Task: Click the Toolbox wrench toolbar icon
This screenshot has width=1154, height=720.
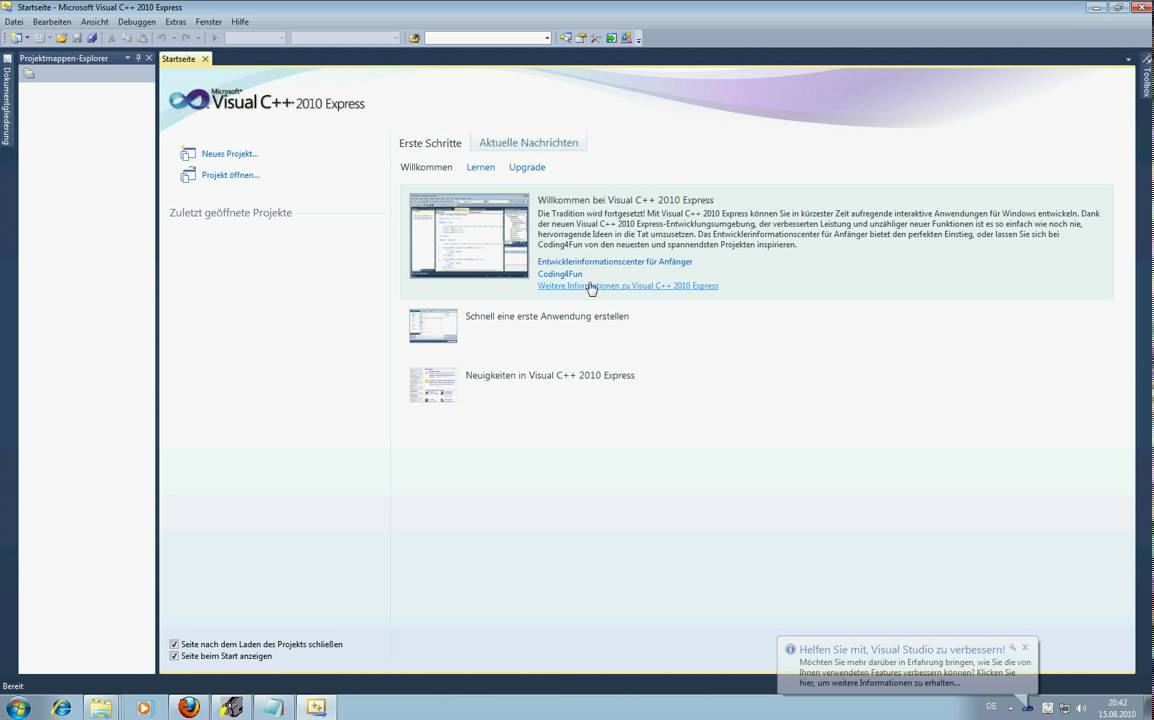Action: (596, 38)
